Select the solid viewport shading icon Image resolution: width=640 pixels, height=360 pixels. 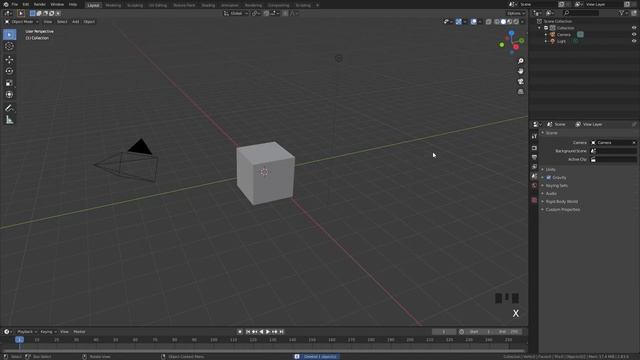tap(503, 22)
